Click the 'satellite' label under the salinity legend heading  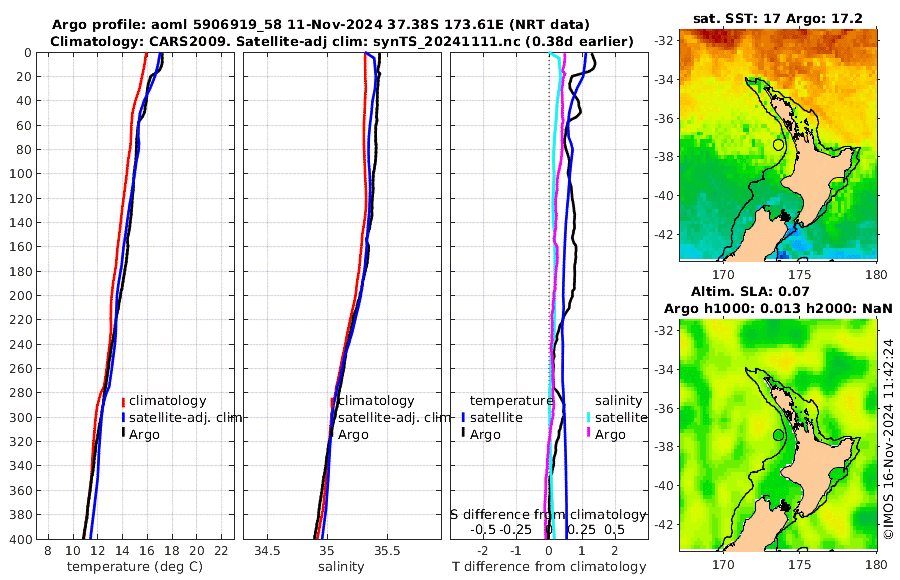tap(621, 417)
